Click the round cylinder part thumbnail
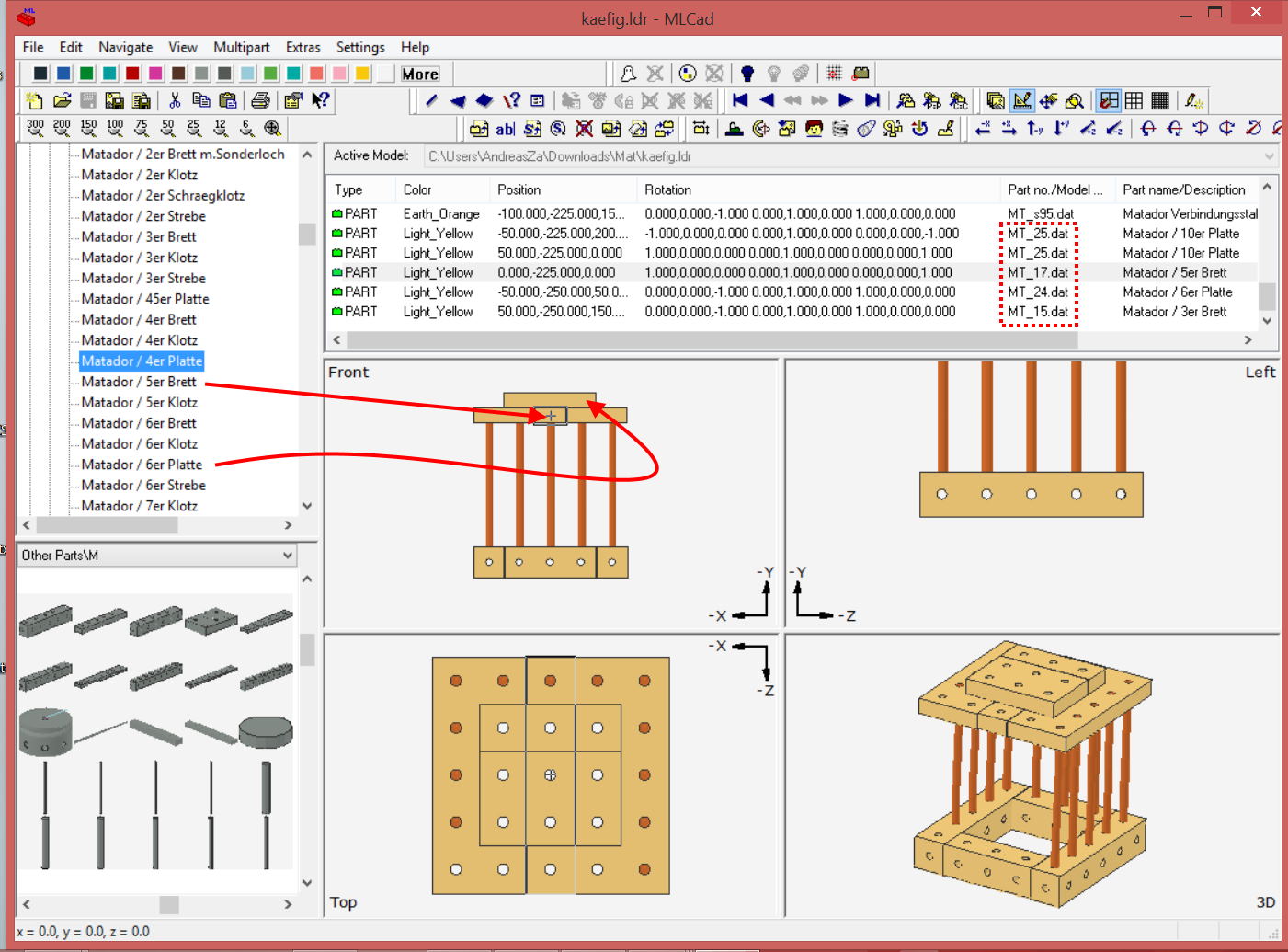1288x952 pixels. tap(266, 732)
